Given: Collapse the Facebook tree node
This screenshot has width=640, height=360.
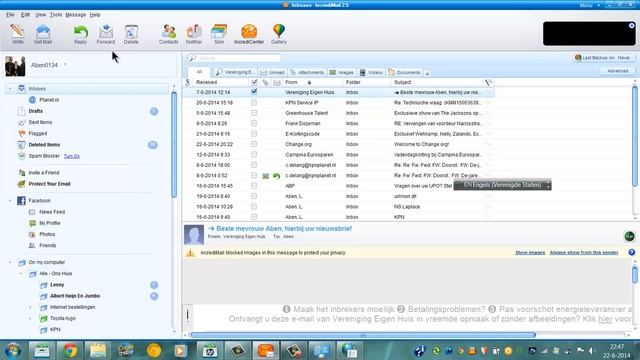Looking at the screenshot, I should tap(10, 201).
